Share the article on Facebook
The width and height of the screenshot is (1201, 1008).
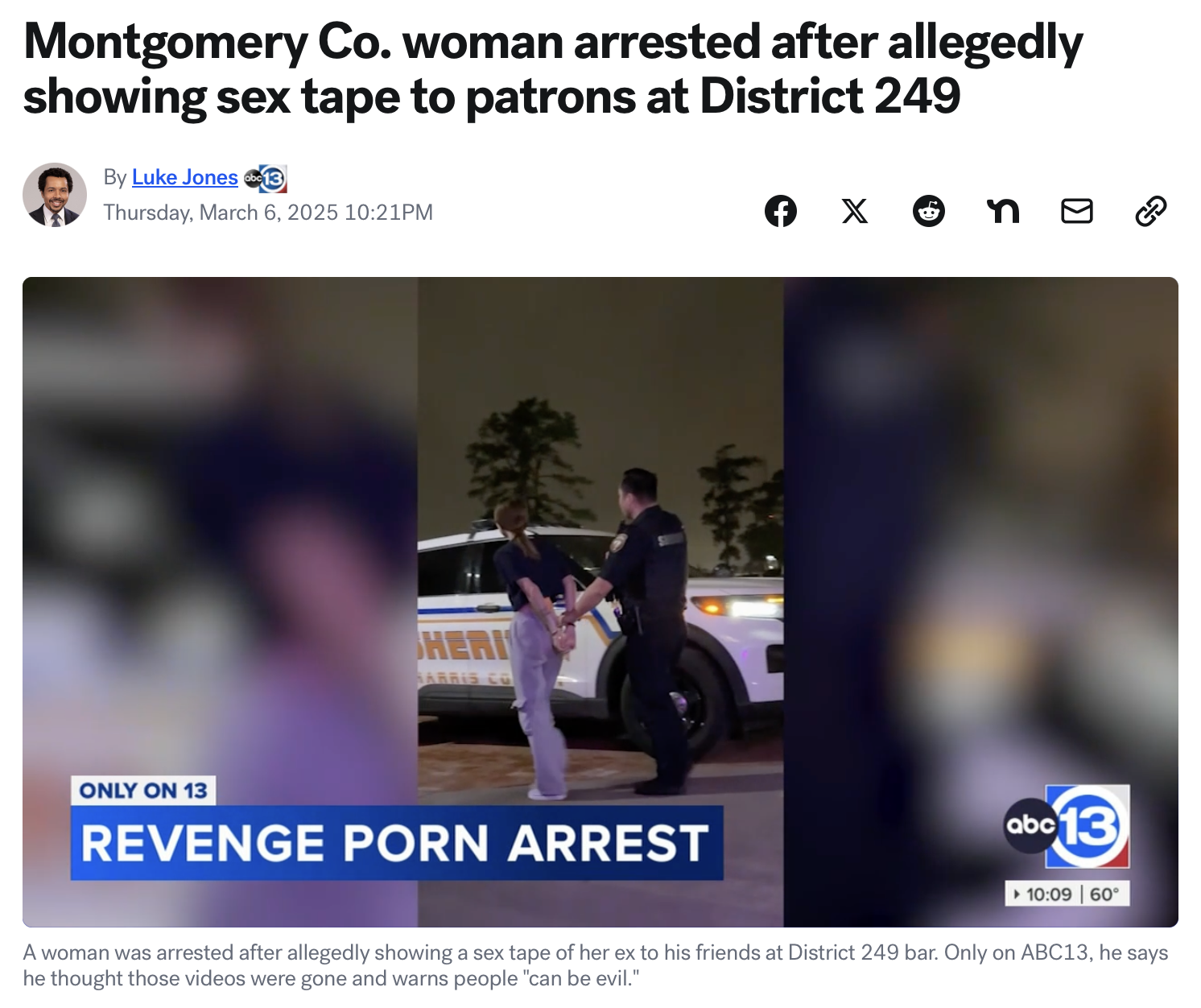(x=780, y=211)
